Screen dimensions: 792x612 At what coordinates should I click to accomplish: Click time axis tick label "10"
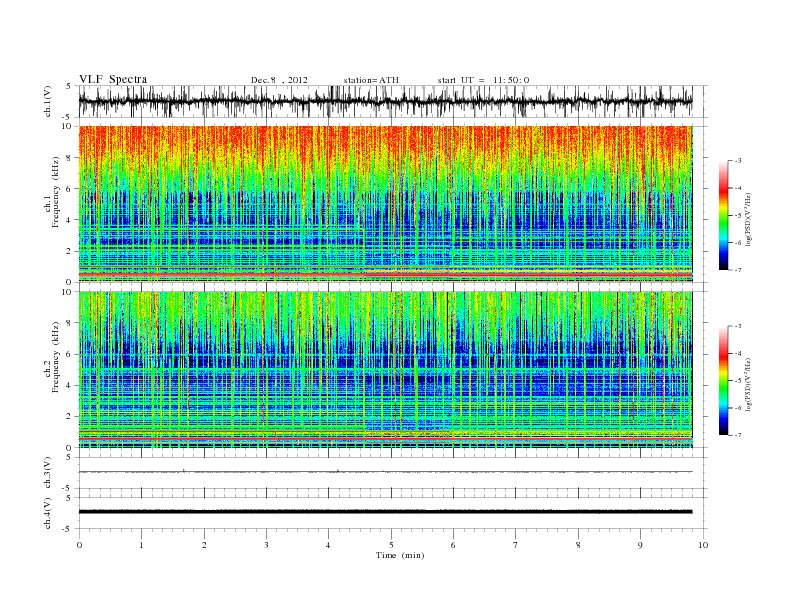click(703, 545)
